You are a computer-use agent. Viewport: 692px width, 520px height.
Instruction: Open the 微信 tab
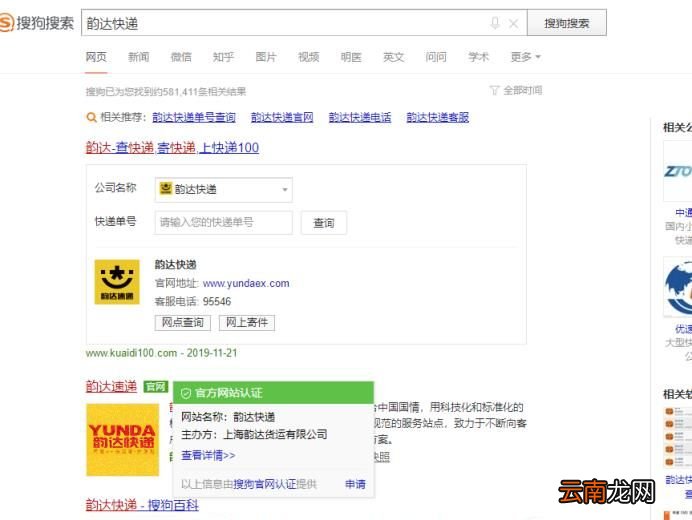[x=181, y=57]
